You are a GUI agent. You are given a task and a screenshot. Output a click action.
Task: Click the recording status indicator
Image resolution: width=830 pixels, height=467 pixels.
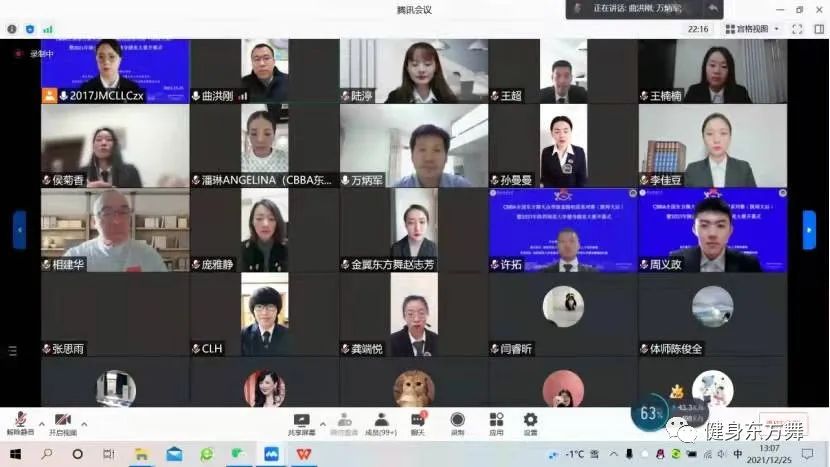point(34,53)
